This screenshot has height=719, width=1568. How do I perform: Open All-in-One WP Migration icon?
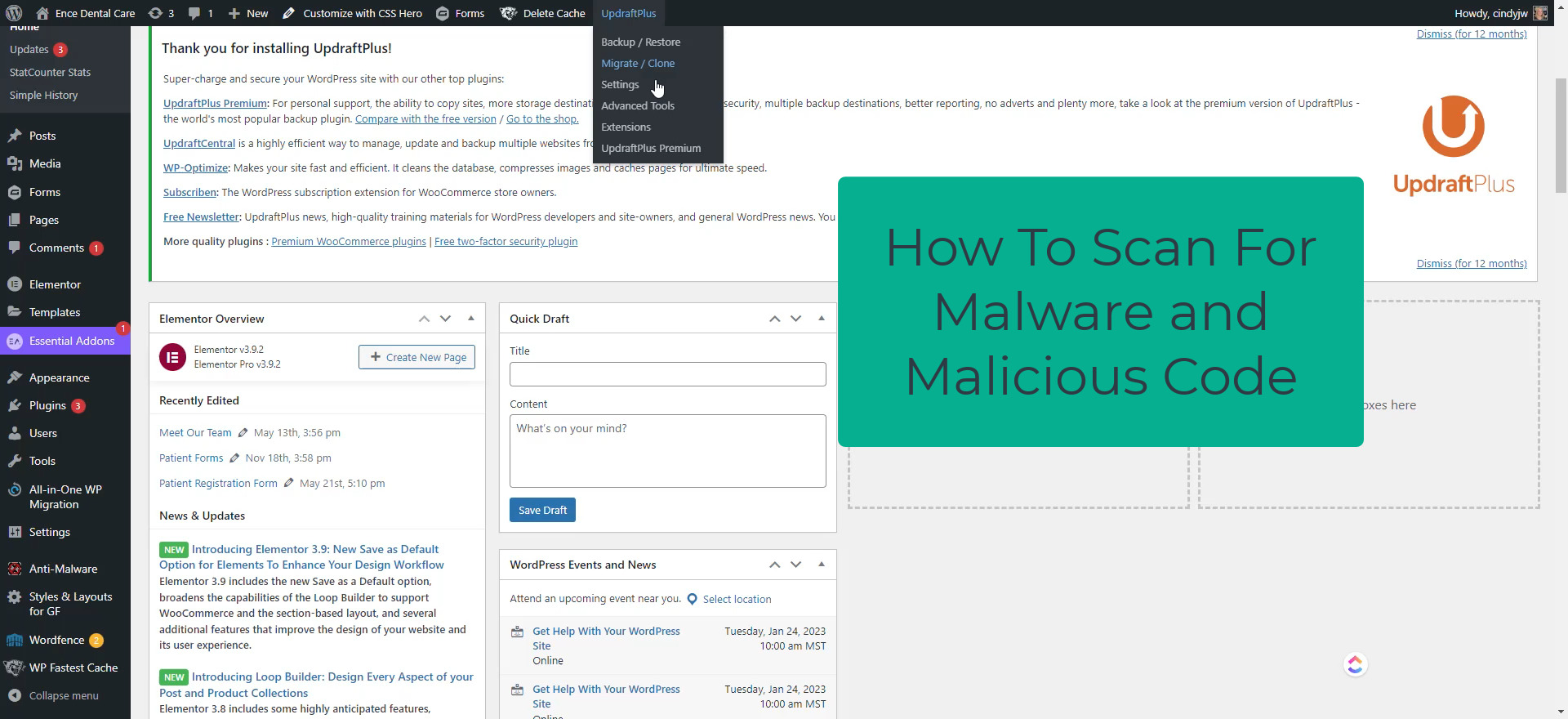(15, 490)
